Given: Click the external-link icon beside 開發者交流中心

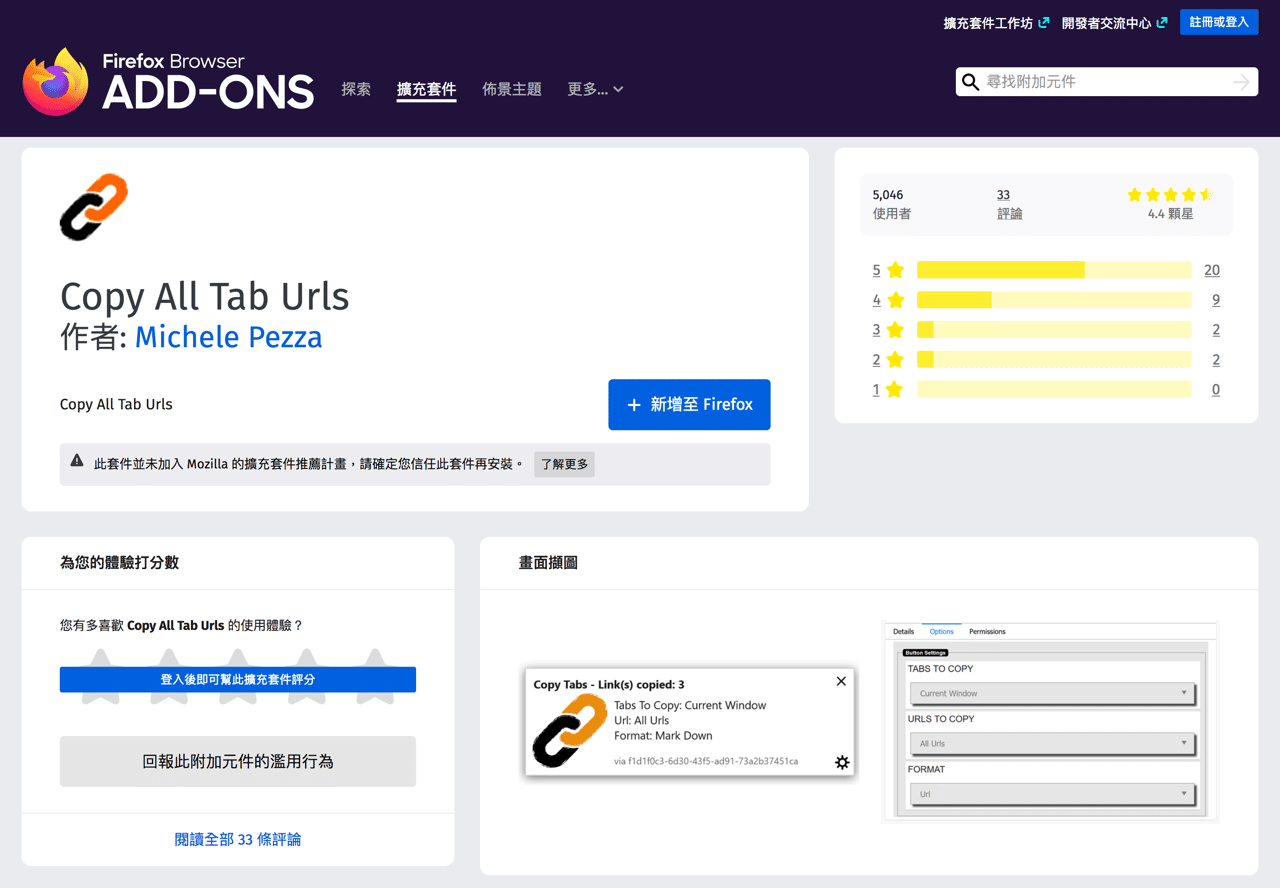Looking at the screenshot, I should 1160,21.
